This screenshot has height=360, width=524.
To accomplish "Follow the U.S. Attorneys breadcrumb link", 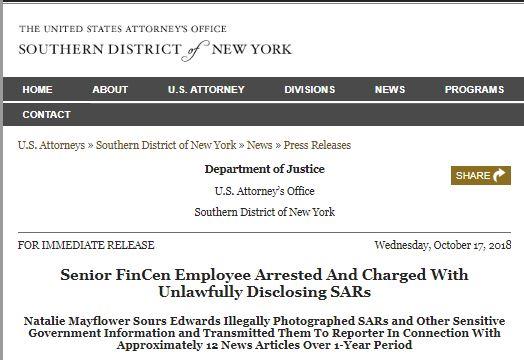I will 51,145.
